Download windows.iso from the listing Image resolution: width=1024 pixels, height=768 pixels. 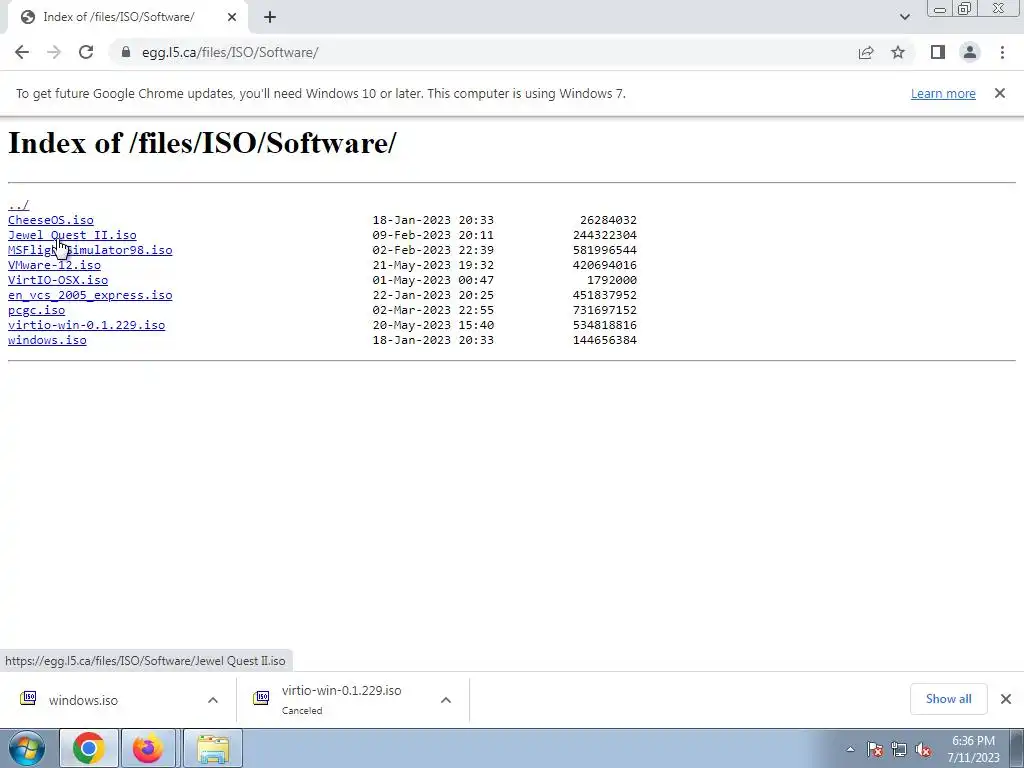pyautogui.click(x=47, y=340)
